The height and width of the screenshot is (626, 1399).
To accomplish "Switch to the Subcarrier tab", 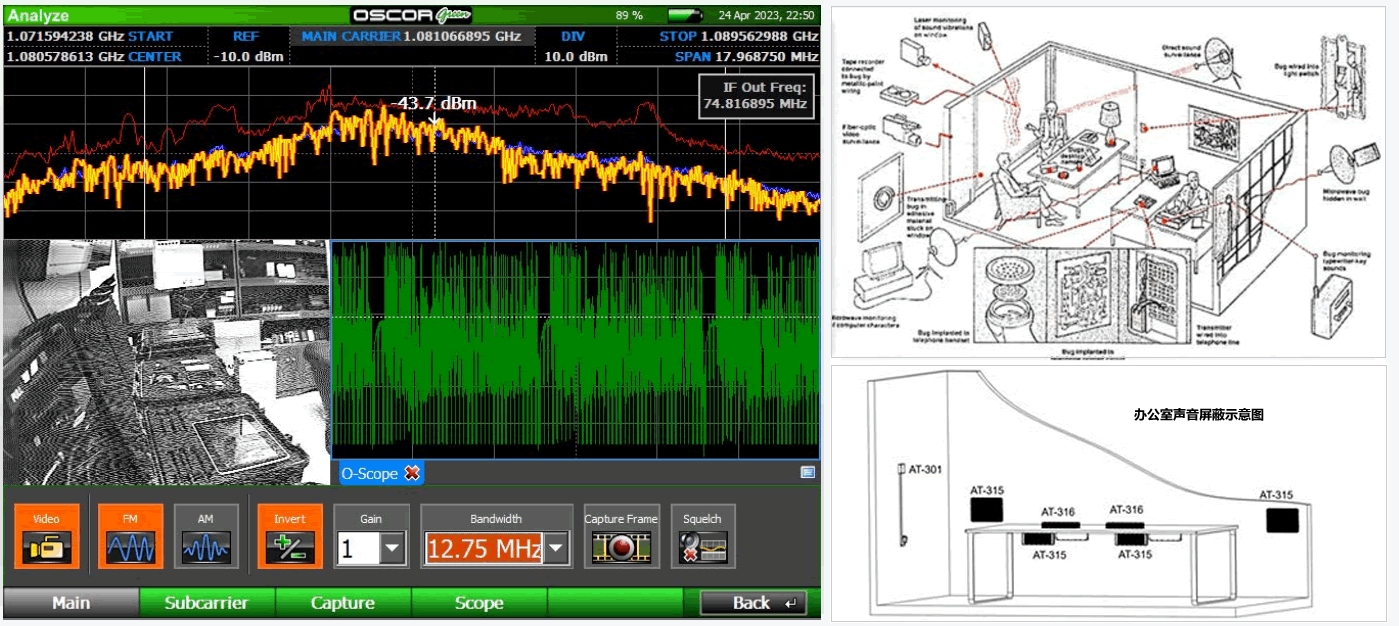I will click(206, 603).
